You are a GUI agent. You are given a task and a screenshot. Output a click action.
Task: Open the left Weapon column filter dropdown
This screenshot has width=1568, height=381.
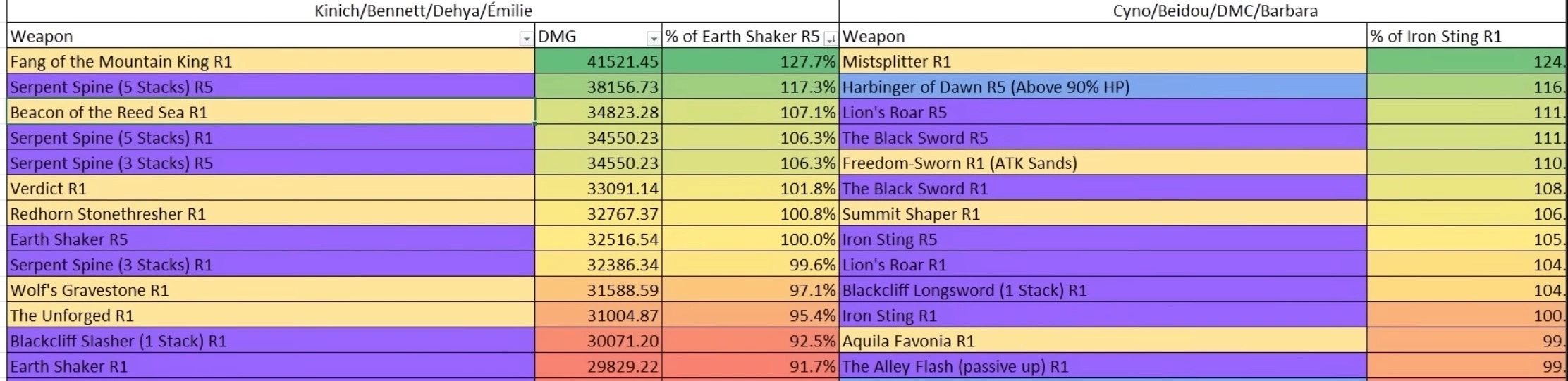point(526,39)
